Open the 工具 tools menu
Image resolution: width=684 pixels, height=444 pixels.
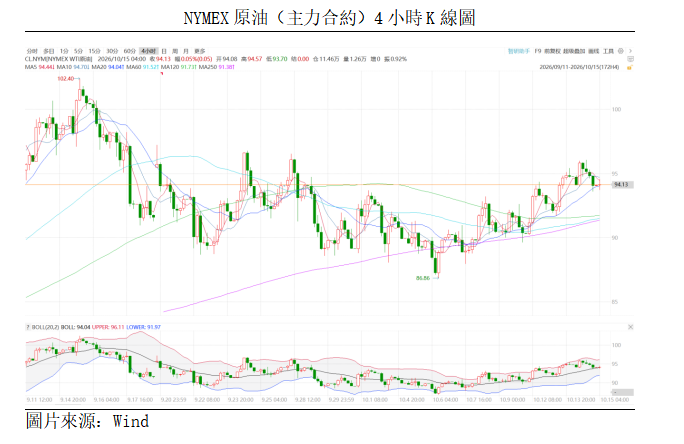[x=608, y=51]
